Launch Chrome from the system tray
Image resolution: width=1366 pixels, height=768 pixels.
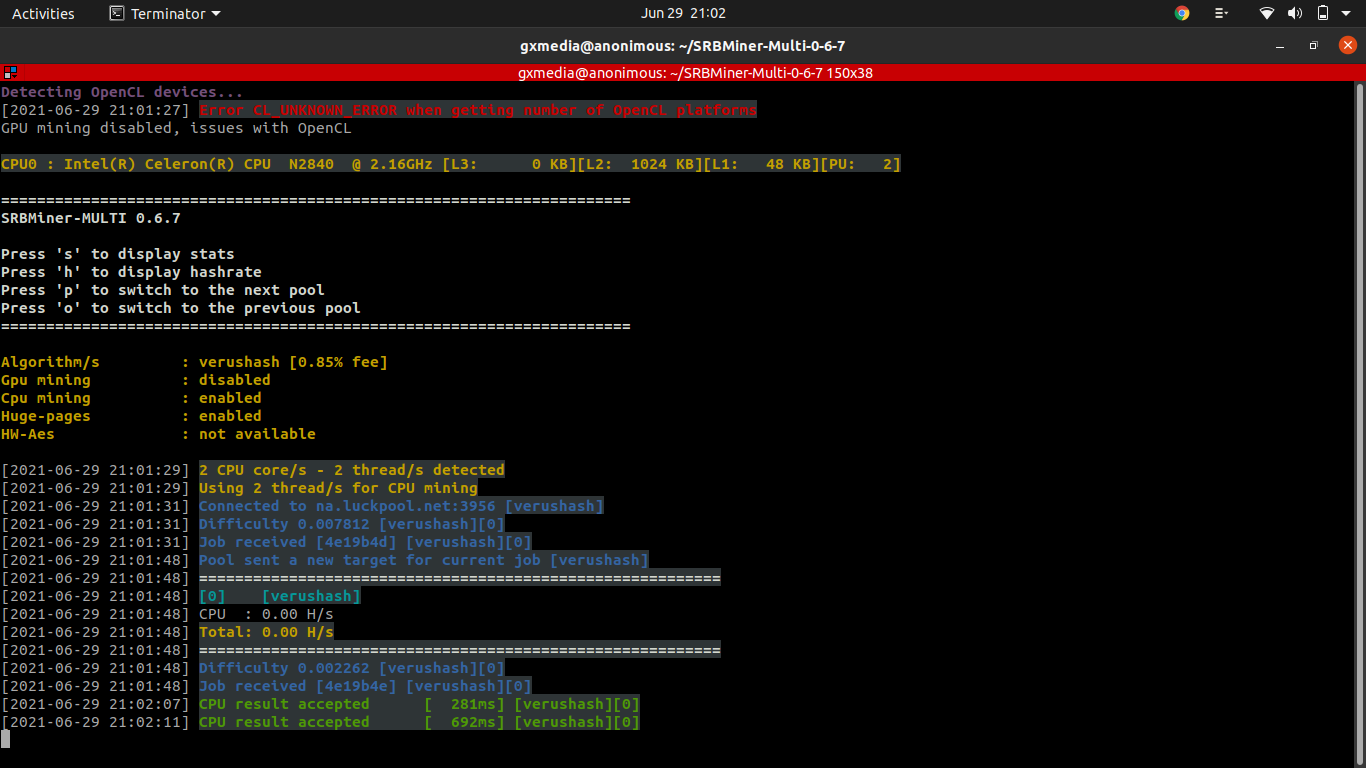(x=1181, y=13)
